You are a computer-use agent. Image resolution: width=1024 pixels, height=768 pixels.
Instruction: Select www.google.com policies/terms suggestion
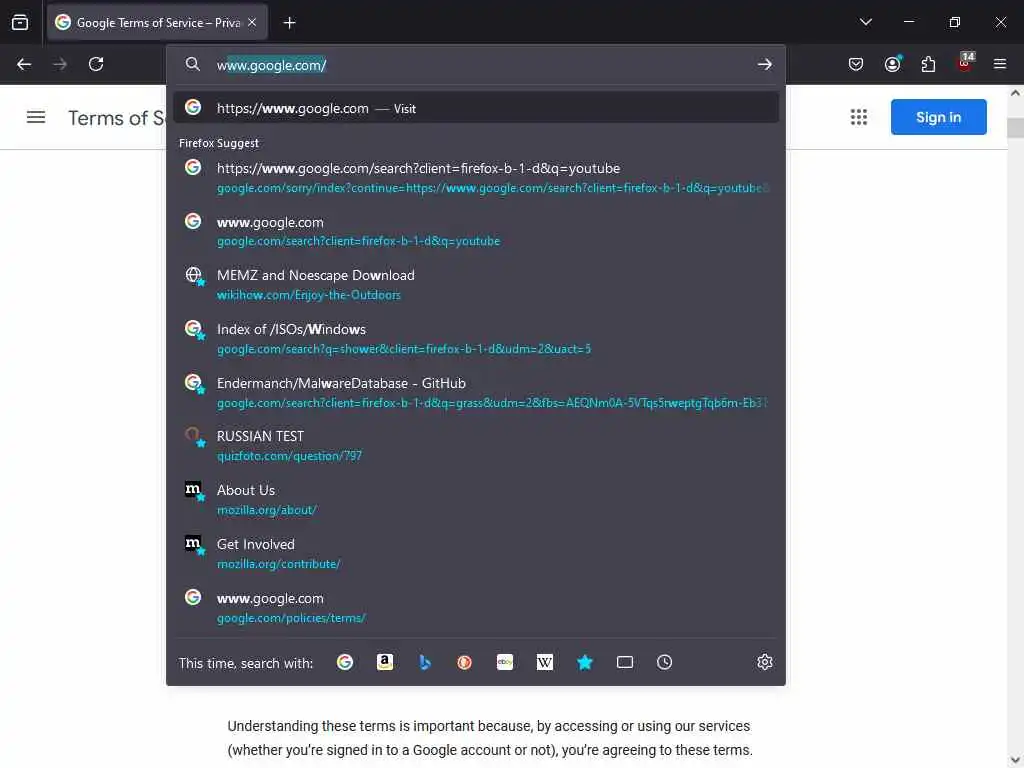pos(476,607)
